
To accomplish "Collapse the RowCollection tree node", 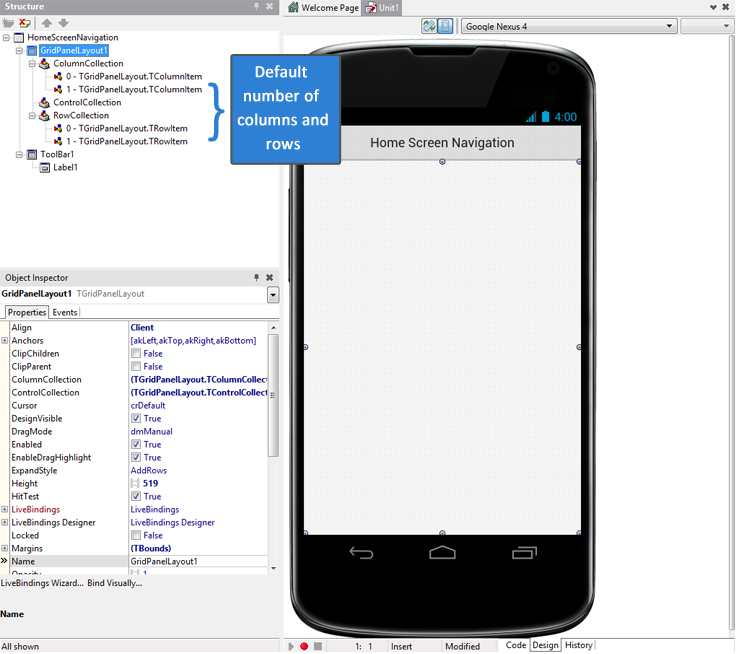I will 32,116.
